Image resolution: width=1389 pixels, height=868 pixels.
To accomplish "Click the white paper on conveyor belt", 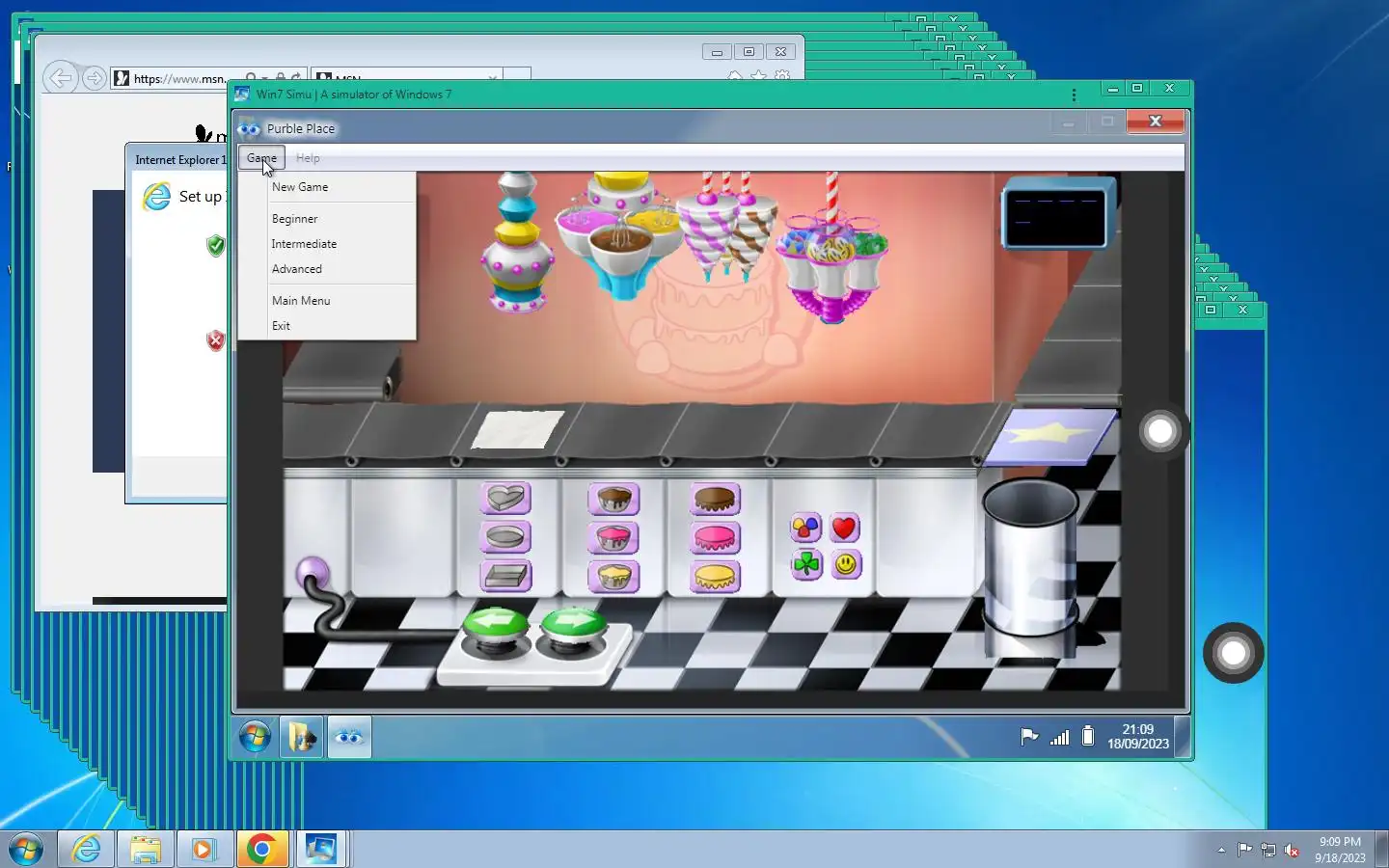I will pos(518,429).
